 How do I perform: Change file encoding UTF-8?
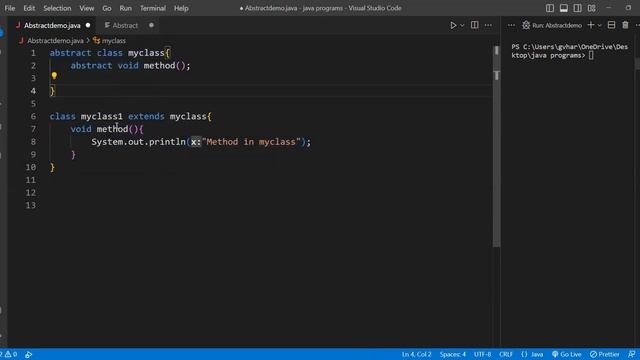482,354
